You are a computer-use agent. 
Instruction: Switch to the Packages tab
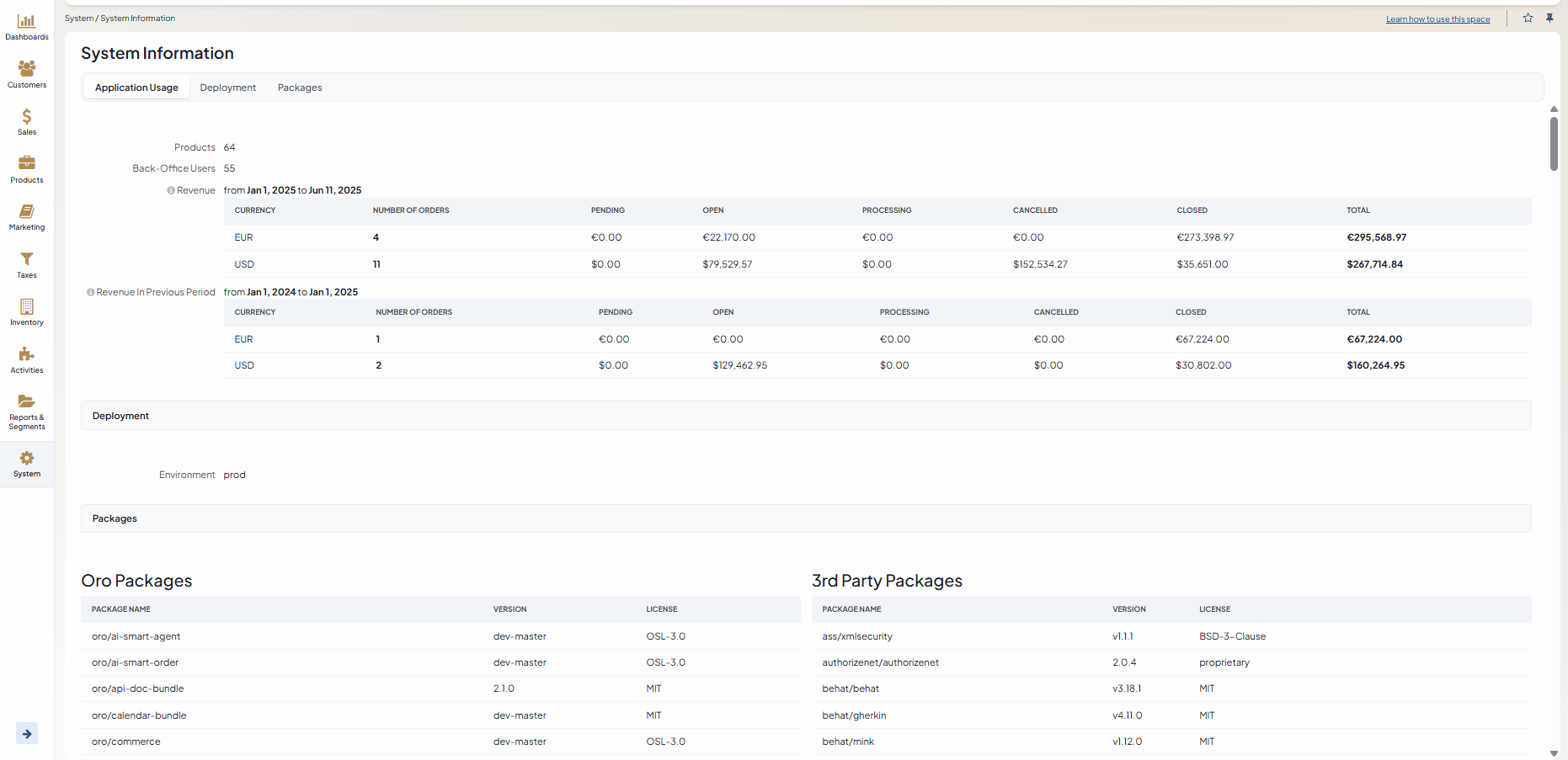tap(300, 88)
